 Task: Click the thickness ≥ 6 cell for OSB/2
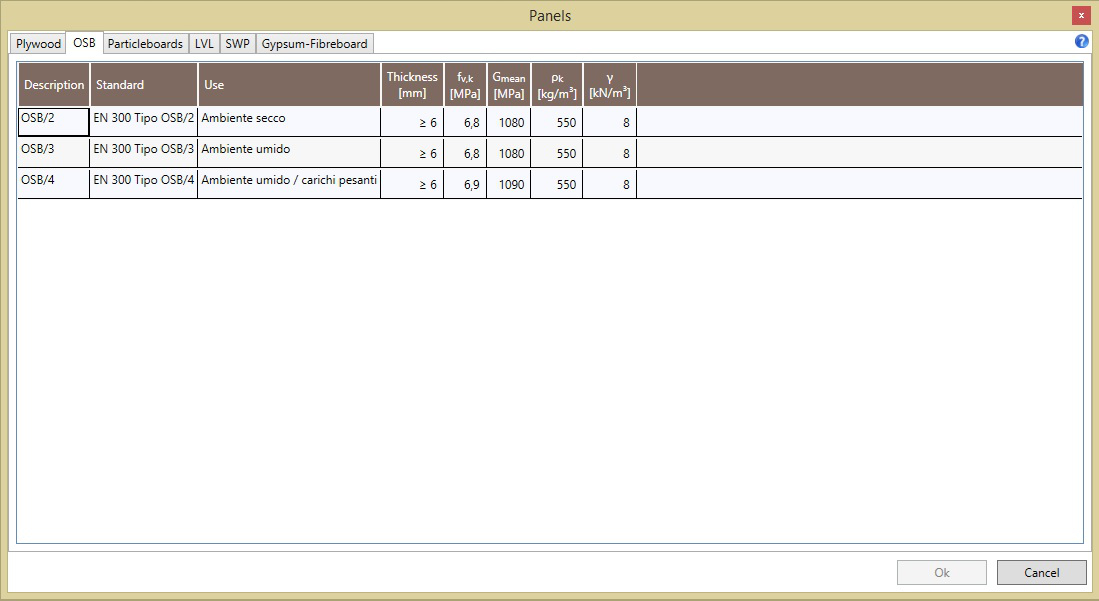(x=412, y=122)
